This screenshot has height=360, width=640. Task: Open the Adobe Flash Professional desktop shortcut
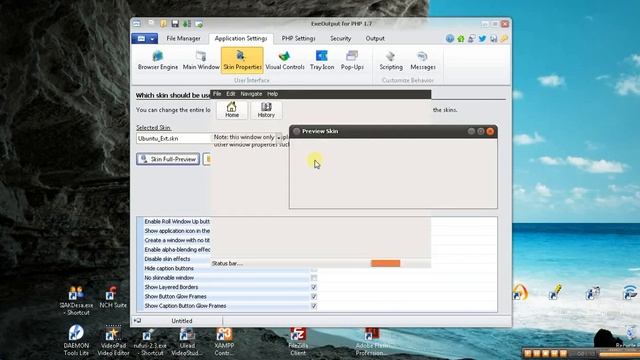click(371, 341)
